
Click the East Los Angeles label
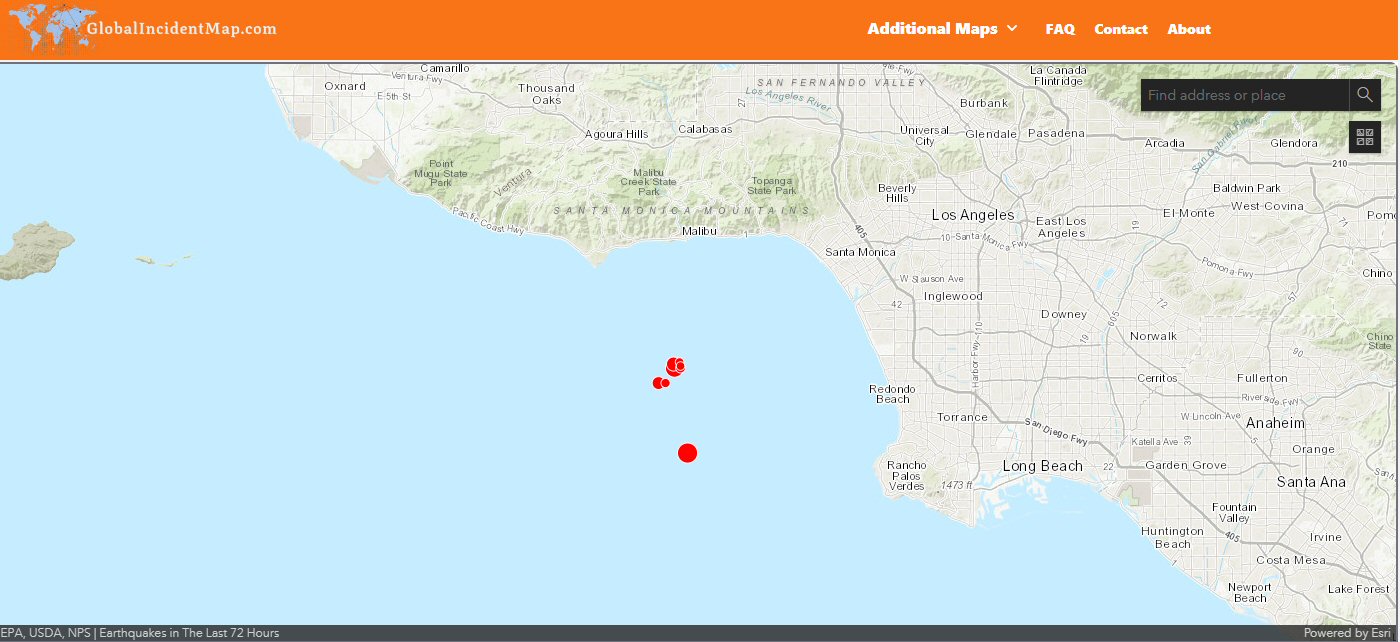tap(1061, 227)
